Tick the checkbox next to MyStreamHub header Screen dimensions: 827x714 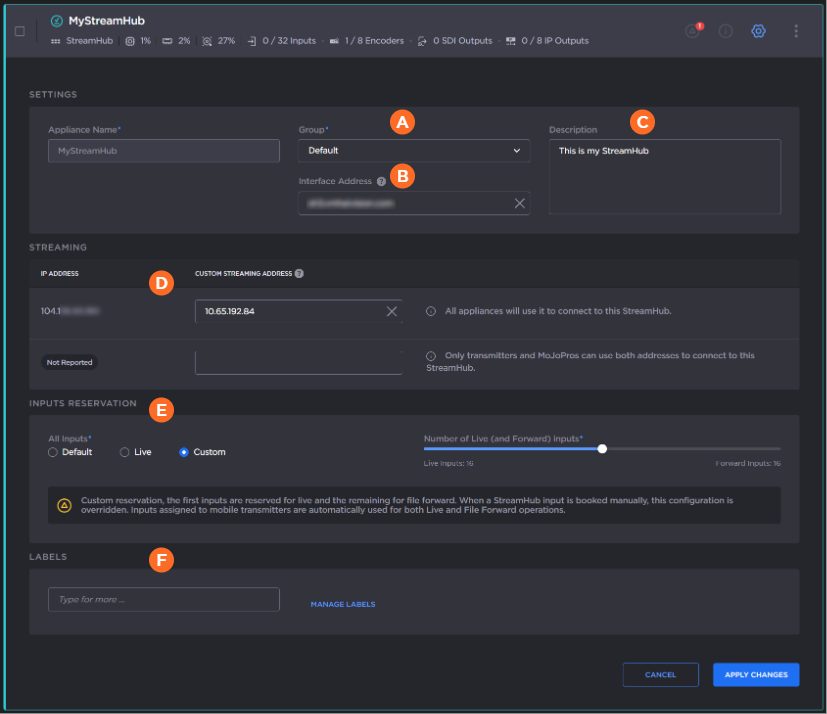[20, 31]
